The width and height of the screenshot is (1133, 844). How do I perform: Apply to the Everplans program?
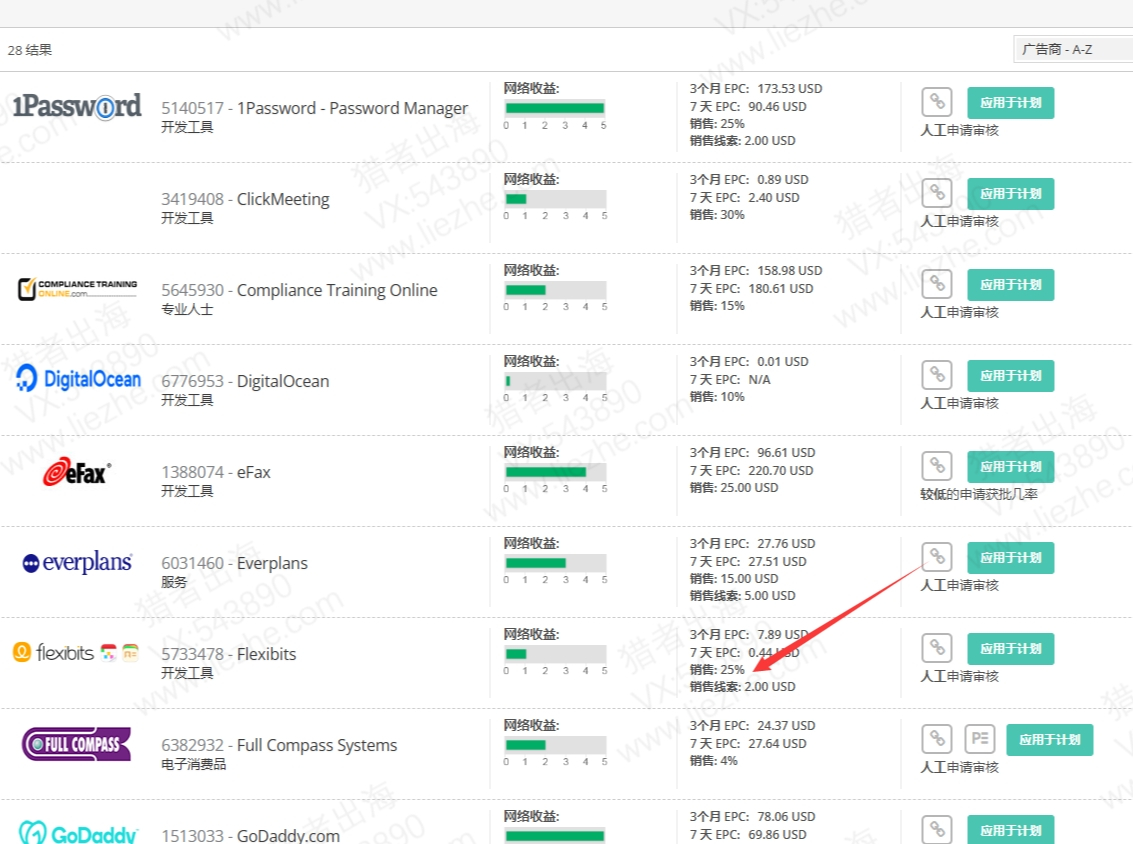[x=1010, y=558]
